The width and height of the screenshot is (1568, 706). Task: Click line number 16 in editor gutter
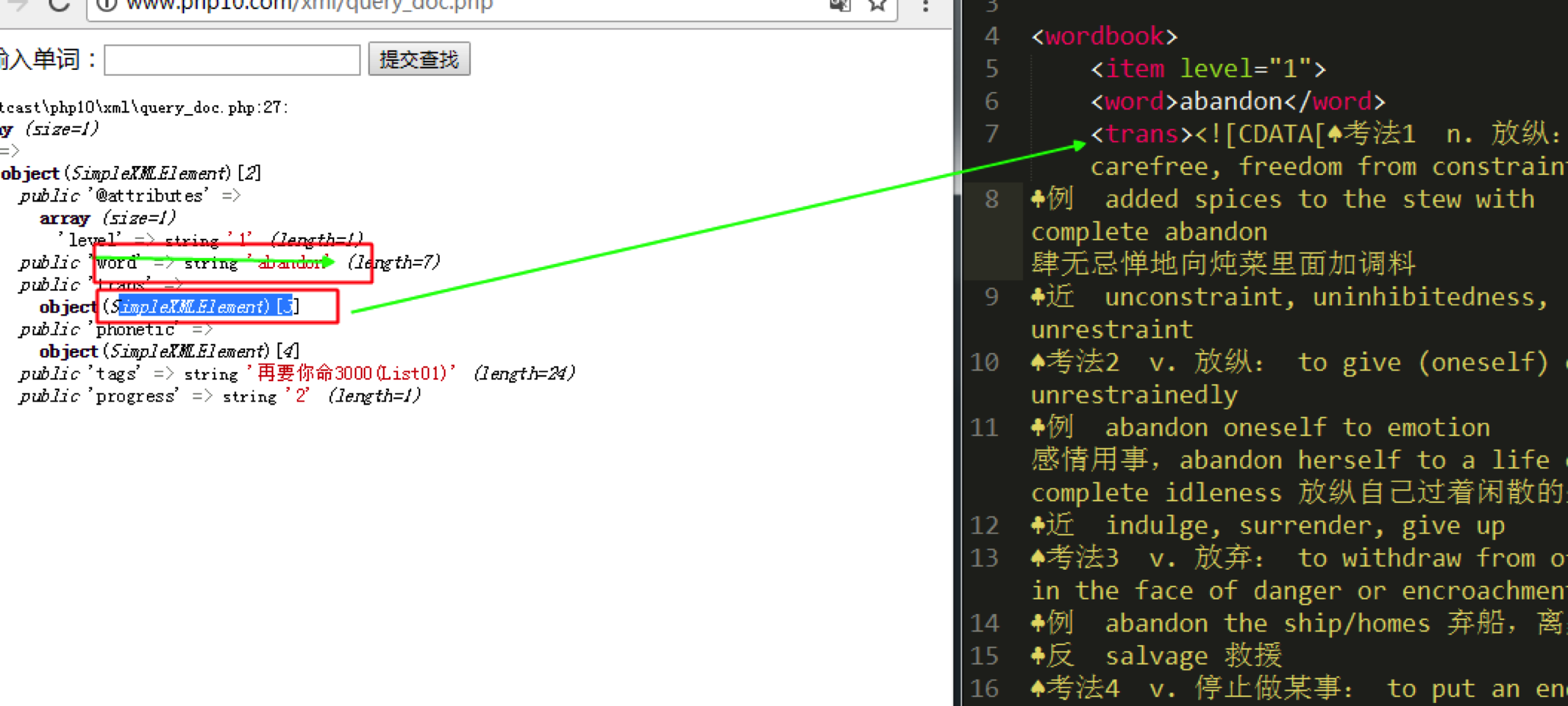[x=985, y=689]
